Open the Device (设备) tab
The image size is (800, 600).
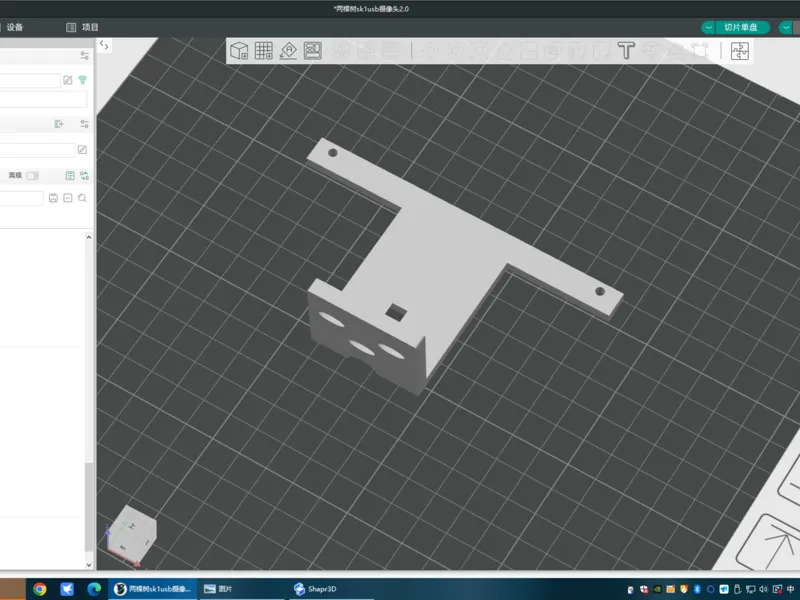point(14,27)
